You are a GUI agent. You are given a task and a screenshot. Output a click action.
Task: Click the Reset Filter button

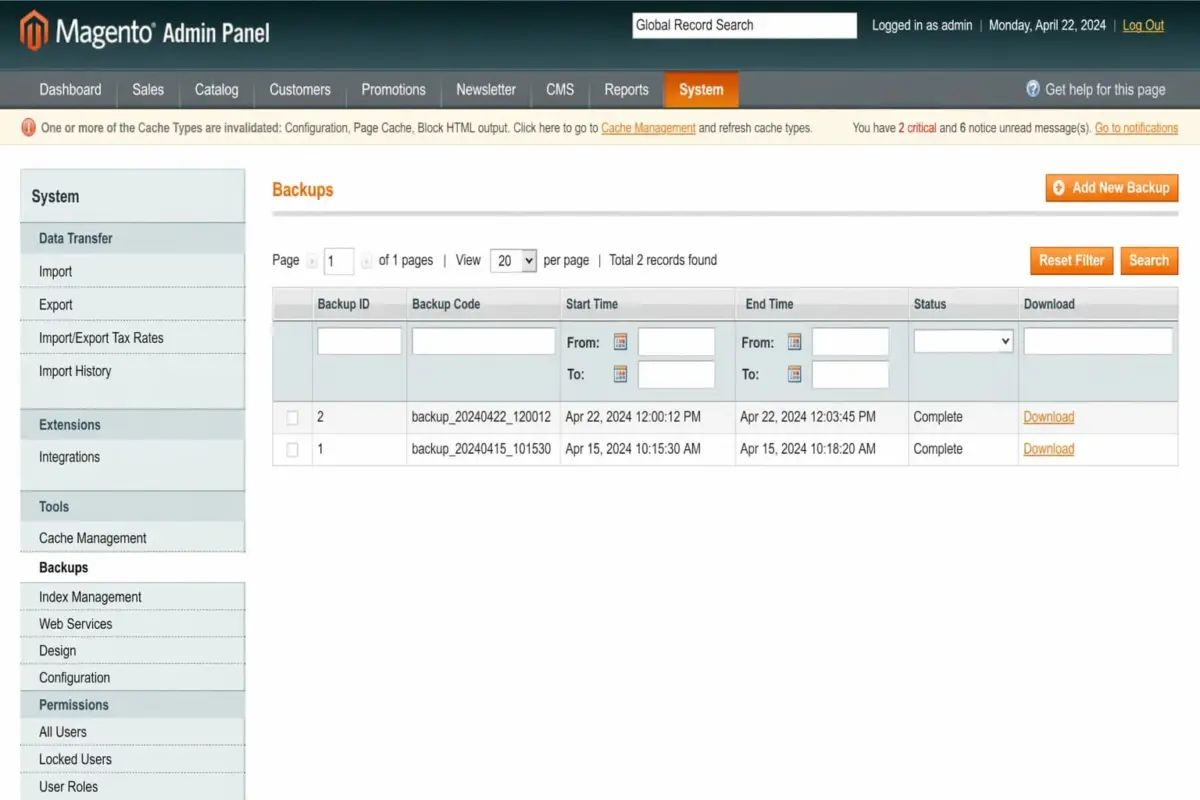pos(1071,260)
